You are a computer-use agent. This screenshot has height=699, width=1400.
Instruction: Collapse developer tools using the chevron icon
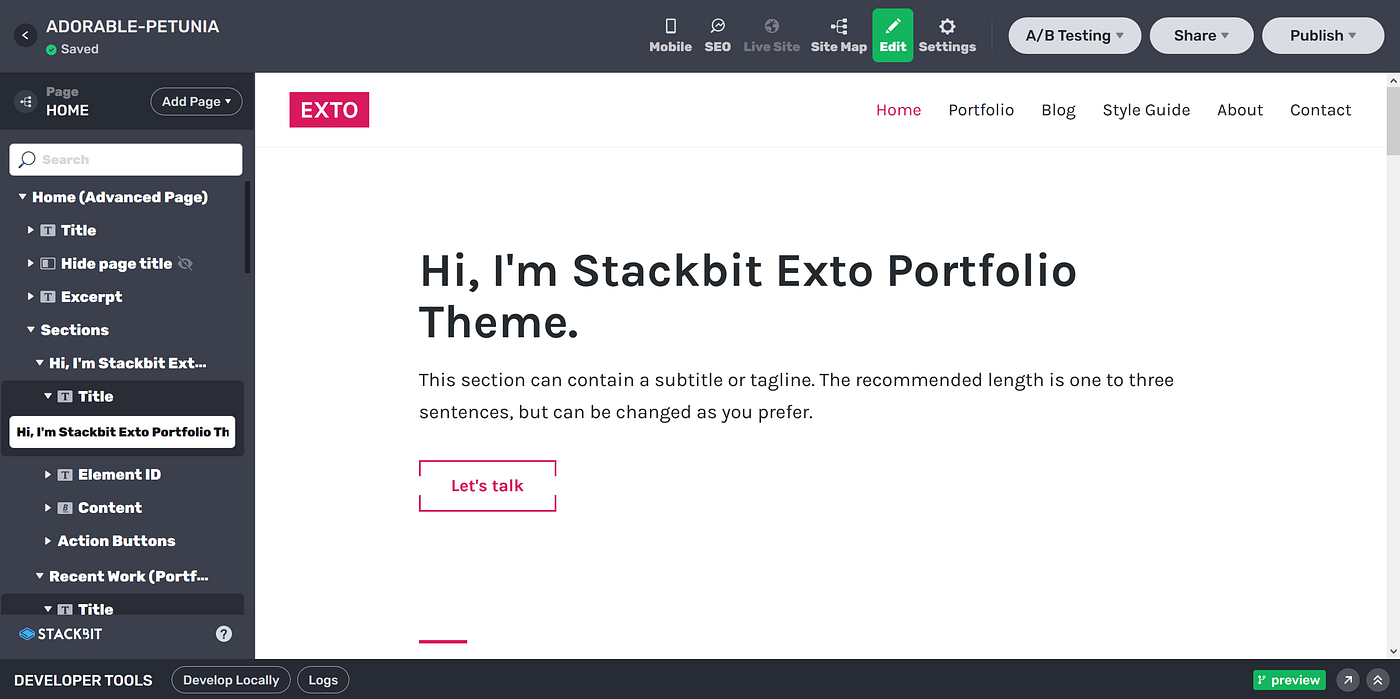[x=1378, y=680]
